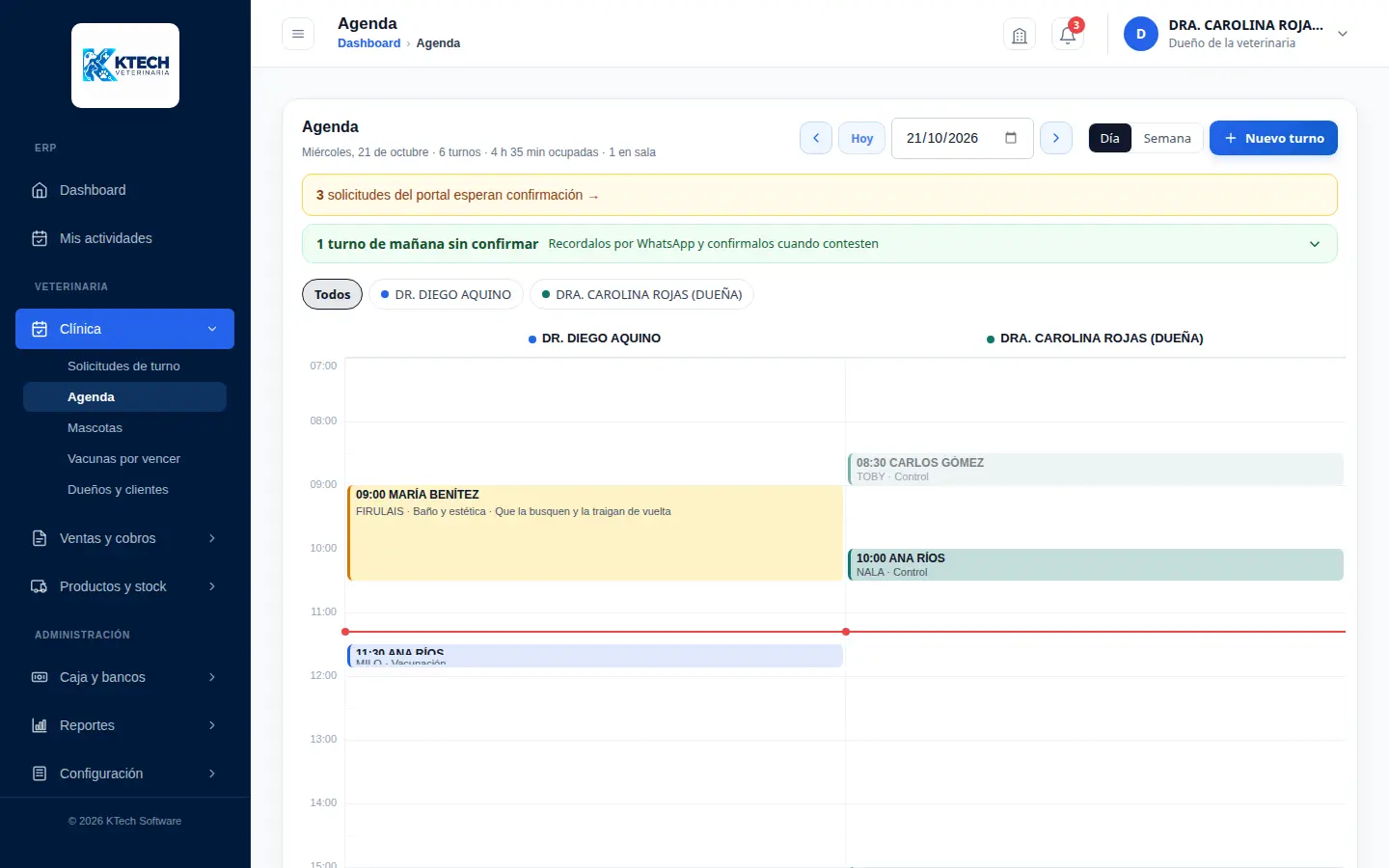Click the Configuración list icon
This screenshot has height=868, width=1389.
[x=40, y=773]
